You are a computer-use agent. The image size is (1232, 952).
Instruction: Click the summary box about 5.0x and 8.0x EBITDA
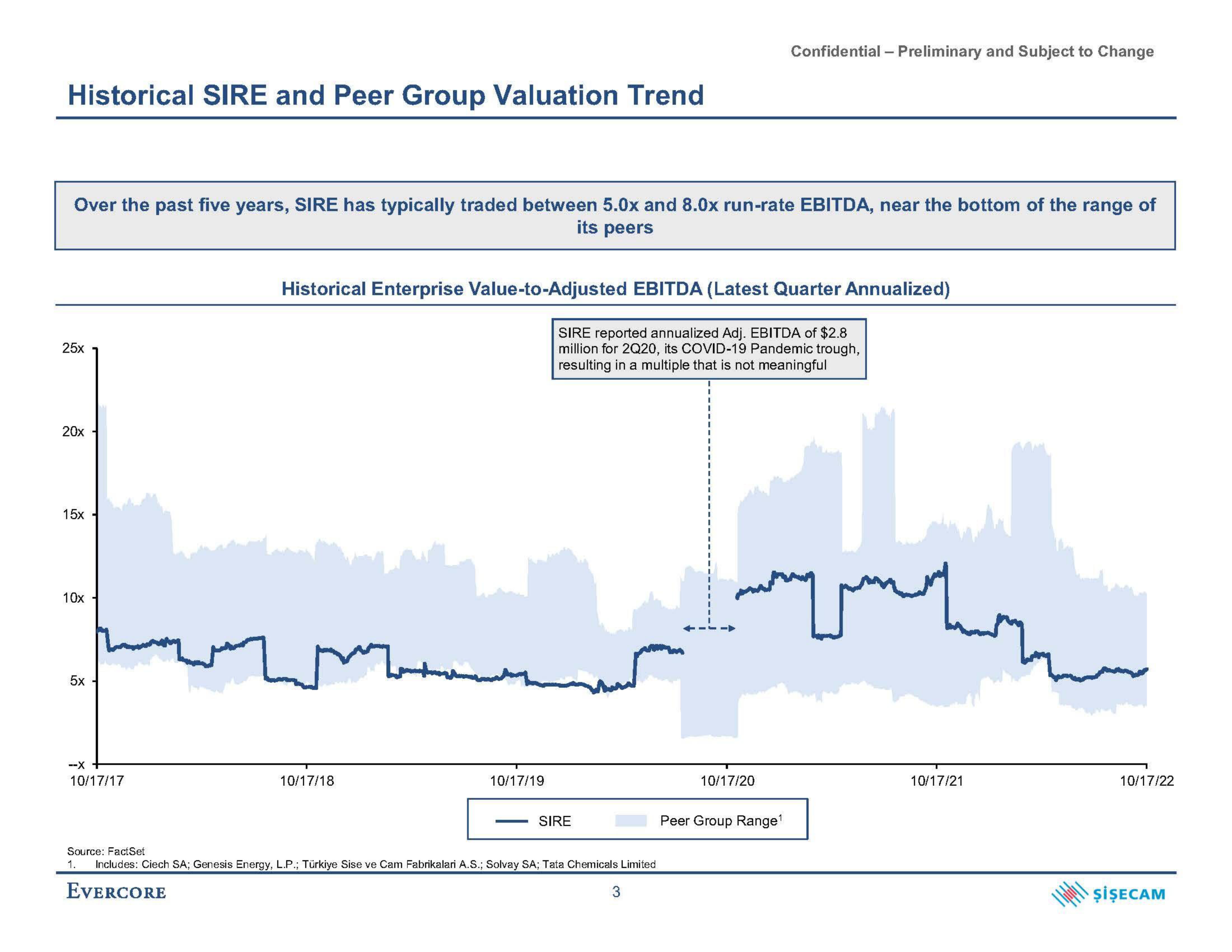pyautogui.click(x=615, y=215)
